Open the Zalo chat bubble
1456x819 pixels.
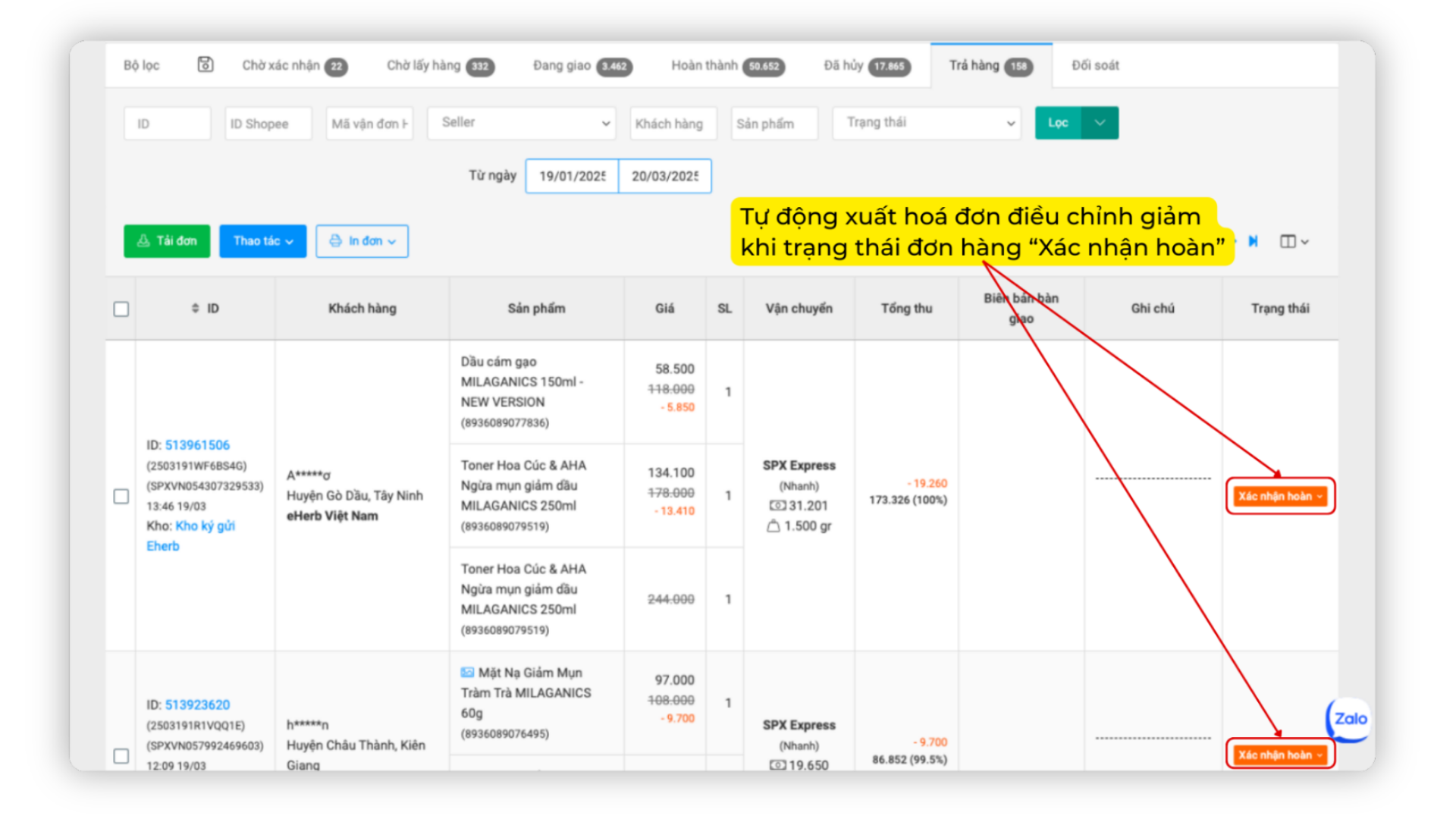point(1350,718)
